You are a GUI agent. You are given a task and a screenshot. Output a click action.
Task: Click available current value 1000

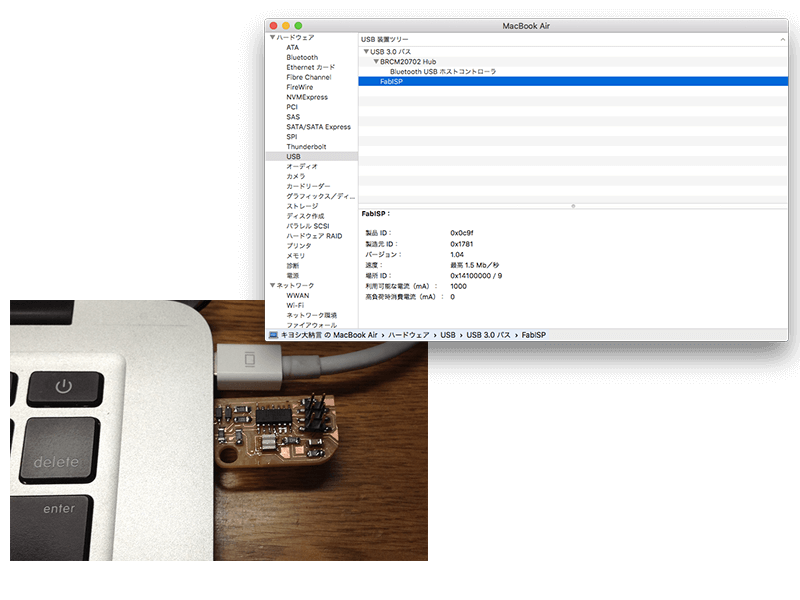click(x=458, y=286)
